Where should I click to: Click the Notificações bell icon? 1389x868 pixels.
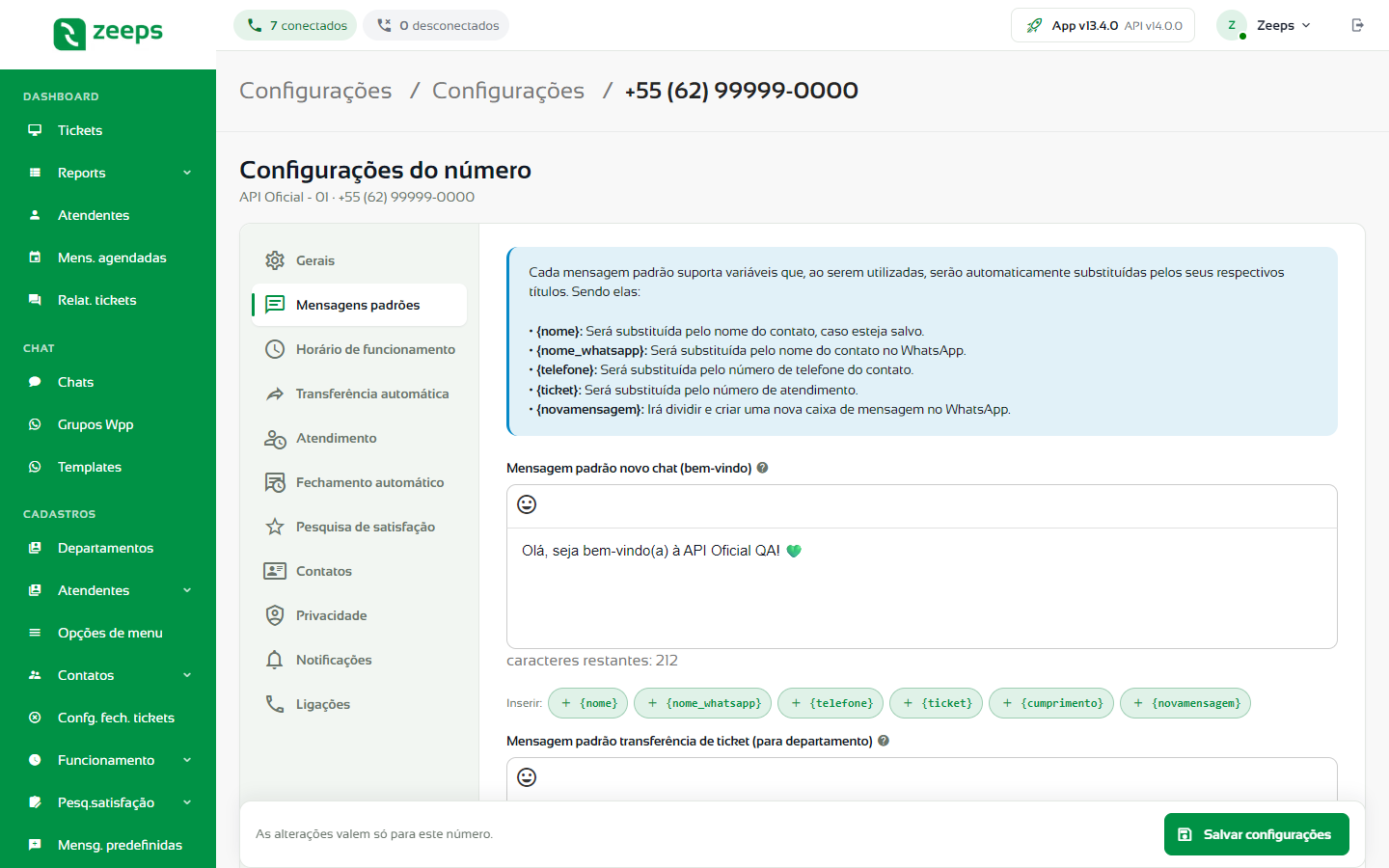(275, 660)
